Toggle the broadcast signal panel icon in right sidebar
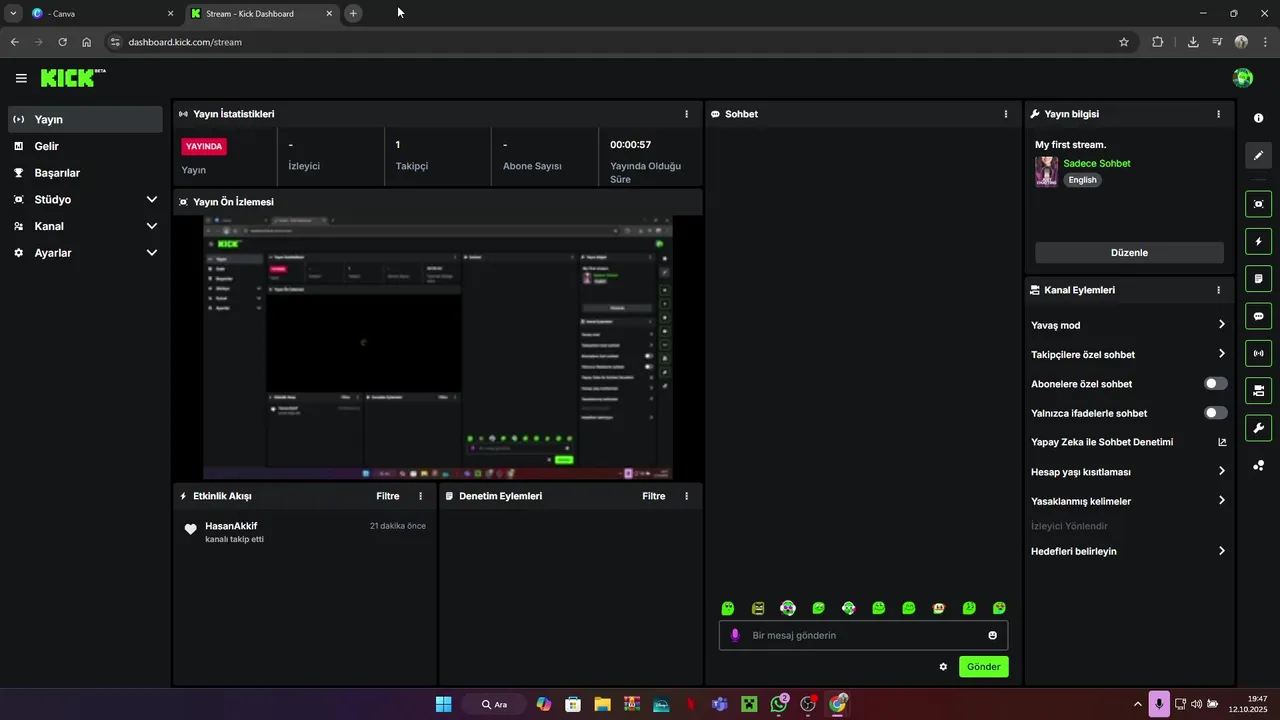This screenshot has width=1280, height=720. tap(1258, 353)
